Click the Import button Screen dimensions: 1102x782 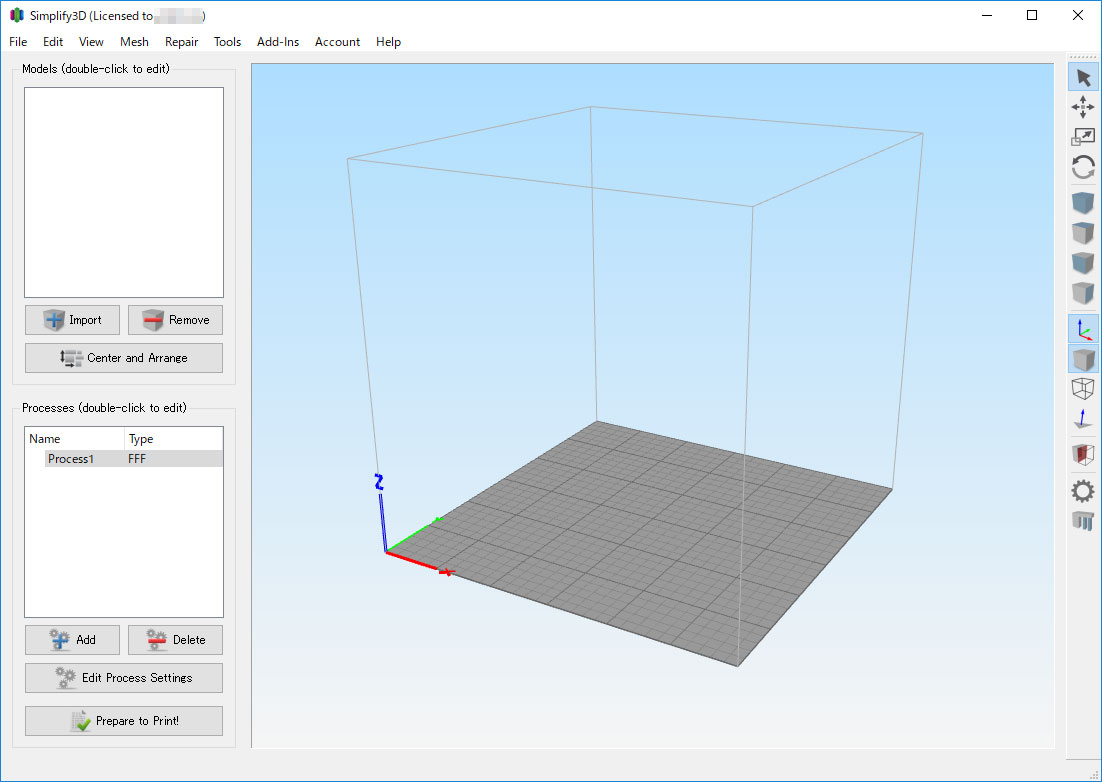click(73, 320)
